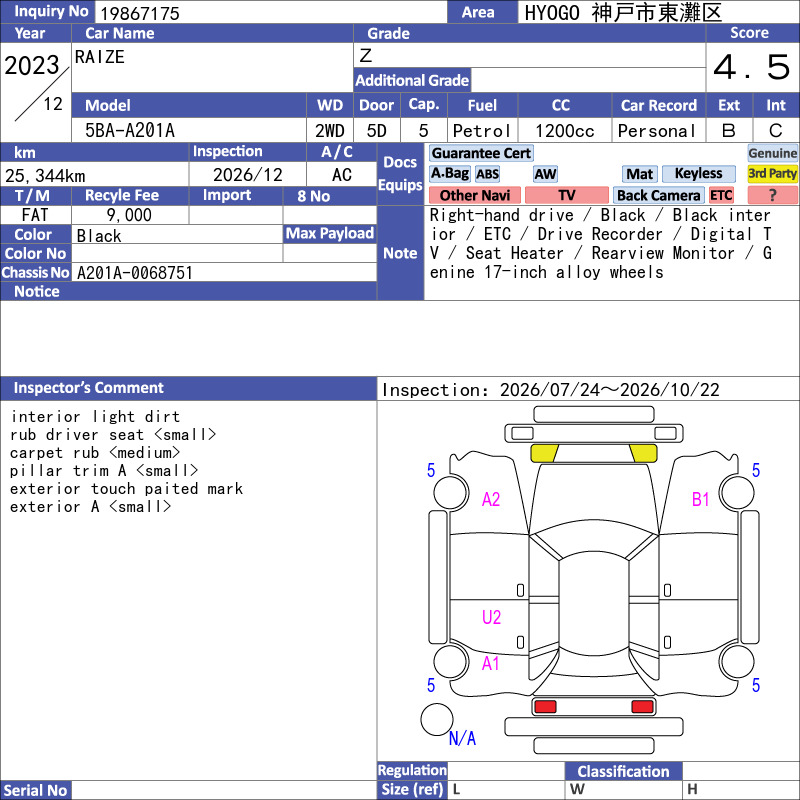Click the N/A spare tire label
This screenshot has width=800, height=800.
(x=462, y=738)
